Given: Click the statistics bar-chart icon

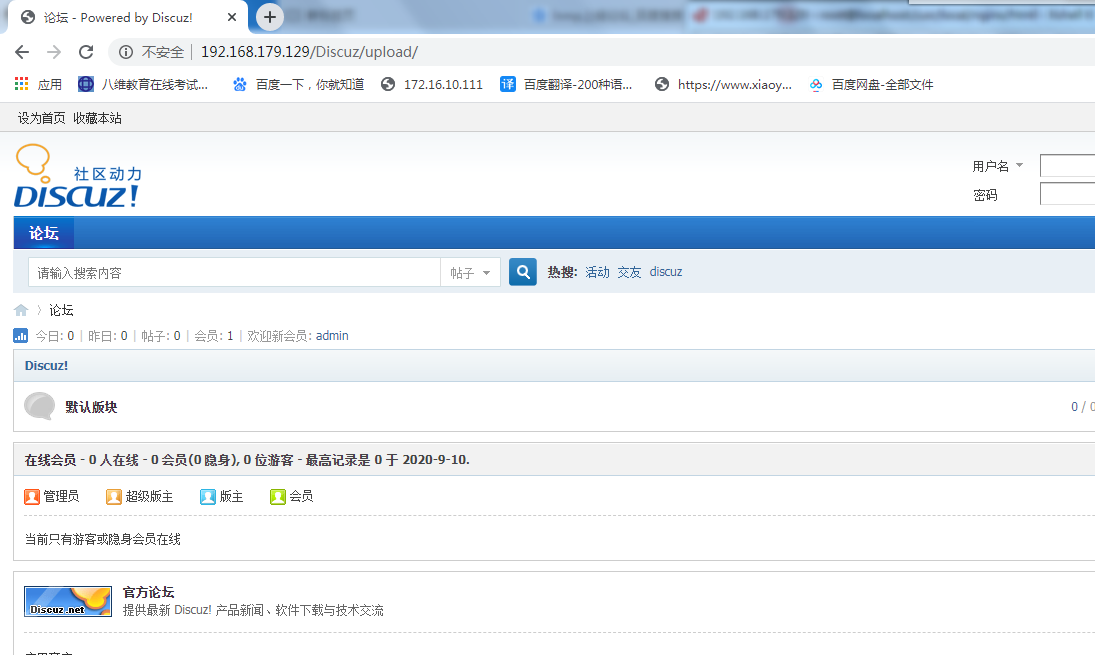Looking at the screenshot, I should 20,336.
